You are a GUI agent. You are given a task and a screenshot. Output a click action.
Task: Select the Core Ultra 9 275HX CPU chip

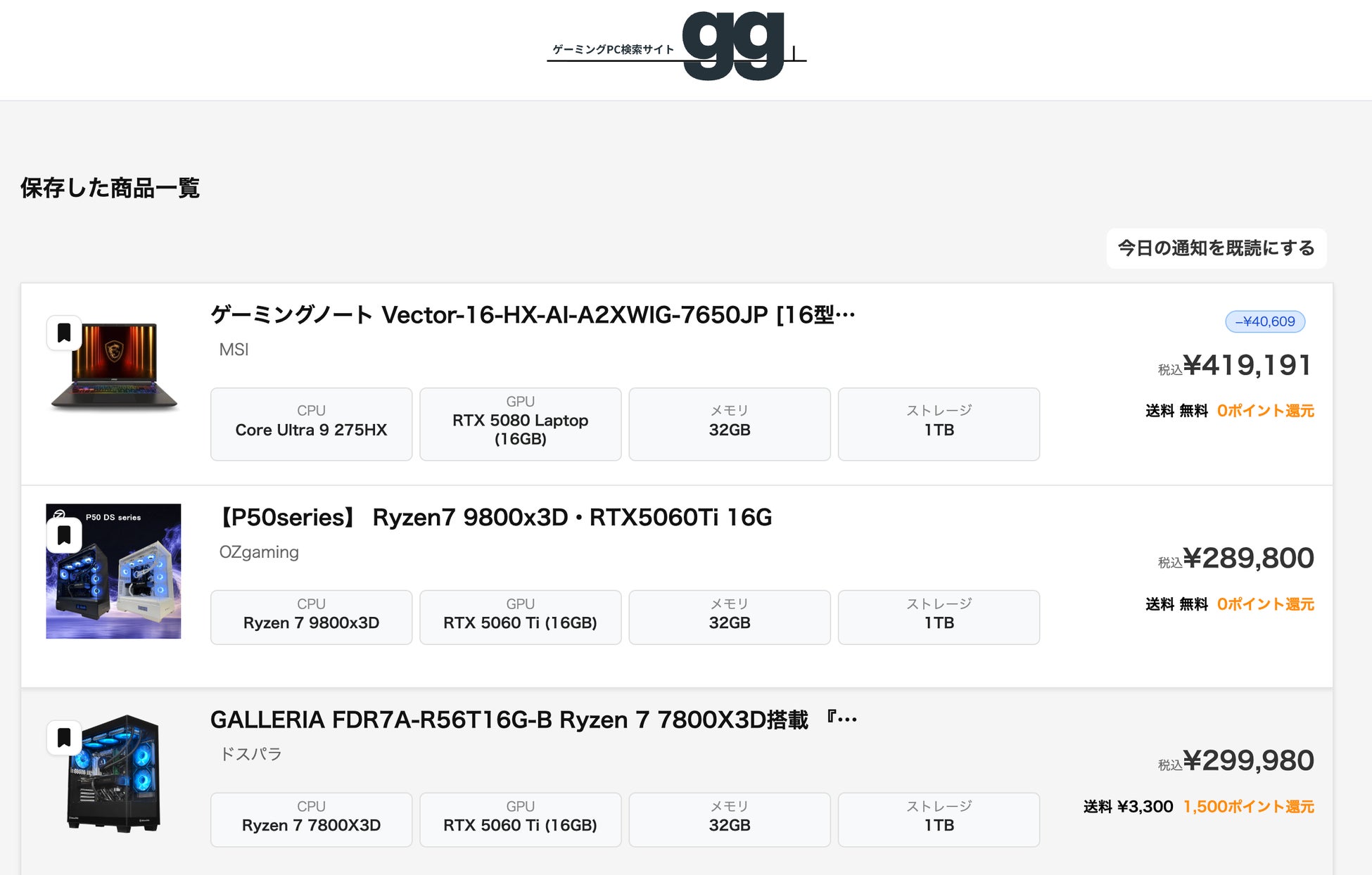(x=310, y=423)
